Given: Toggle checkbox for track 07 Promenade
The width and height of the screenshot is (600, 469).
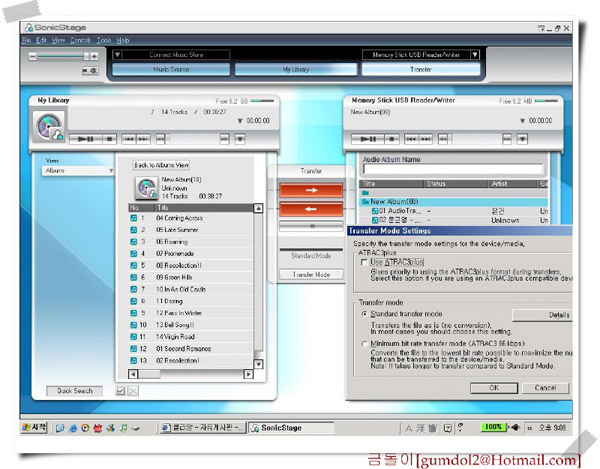Looking at the screenshot, I should point(133,254).
